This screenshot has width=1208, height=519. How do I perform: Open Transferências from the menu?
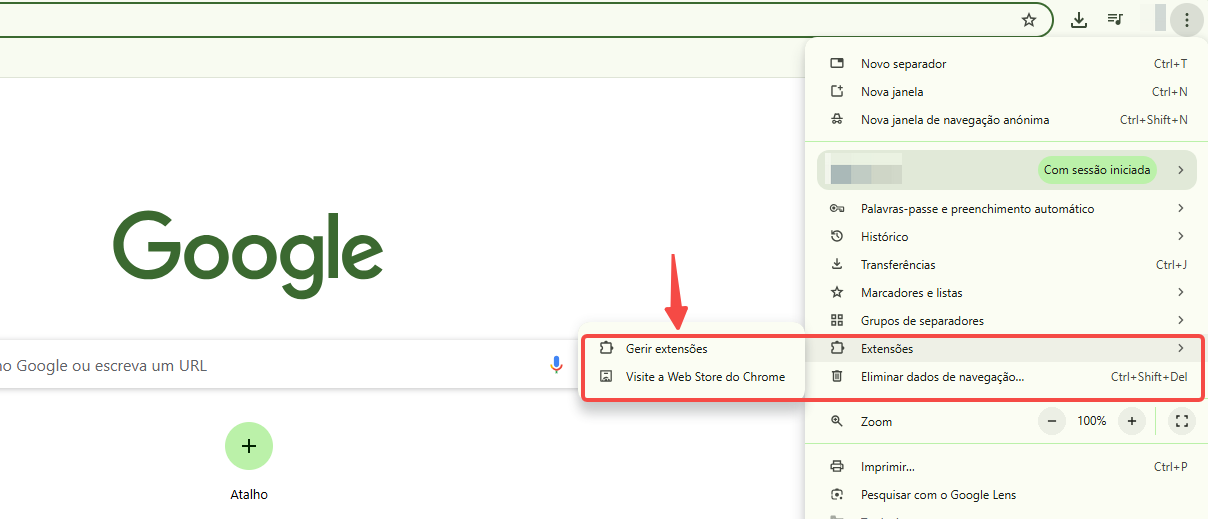point(1007,264)
